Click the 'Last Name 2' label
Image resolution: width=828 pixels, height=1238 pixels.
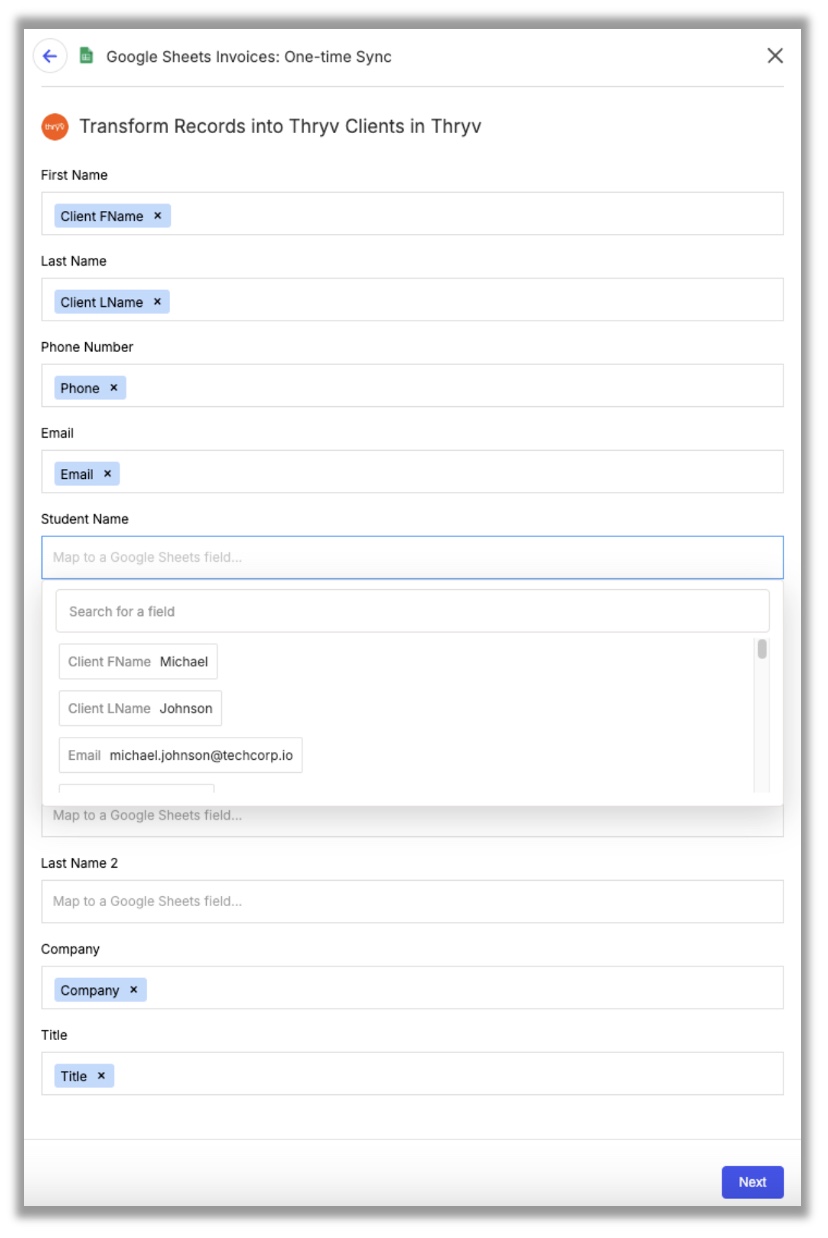click(x=79, y=863)
